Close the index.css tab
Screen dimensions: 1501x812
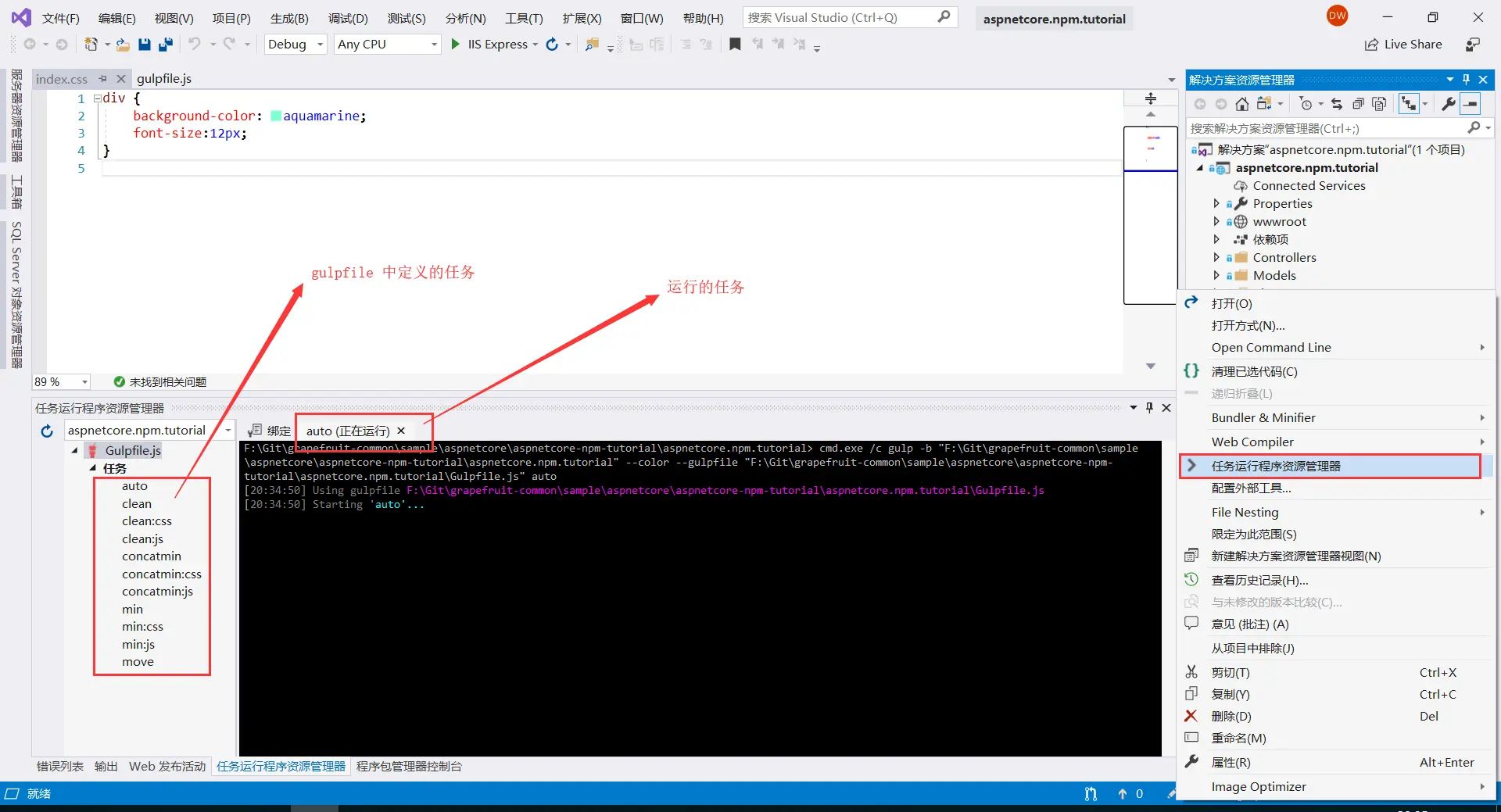120,79
